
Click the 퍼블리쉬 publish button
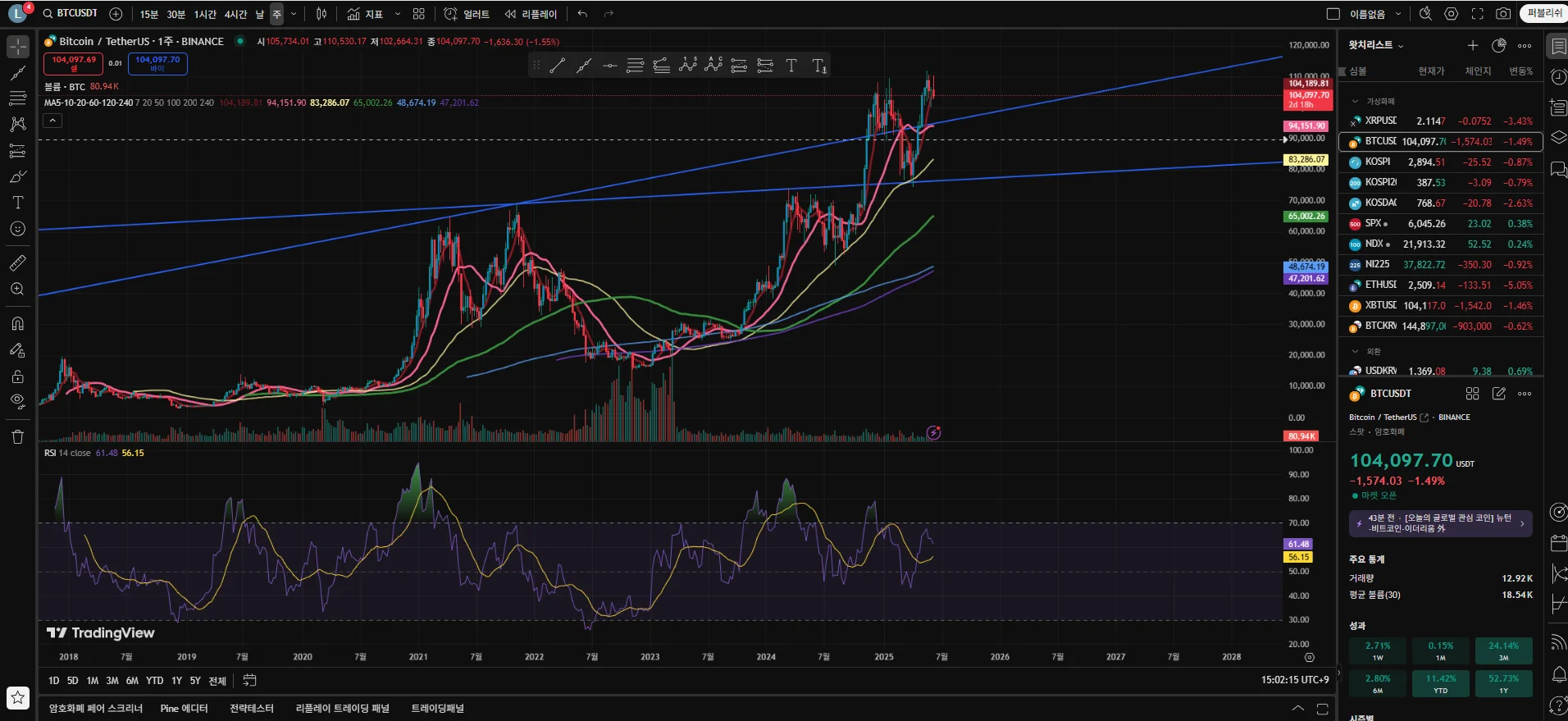coord(1544,13)
